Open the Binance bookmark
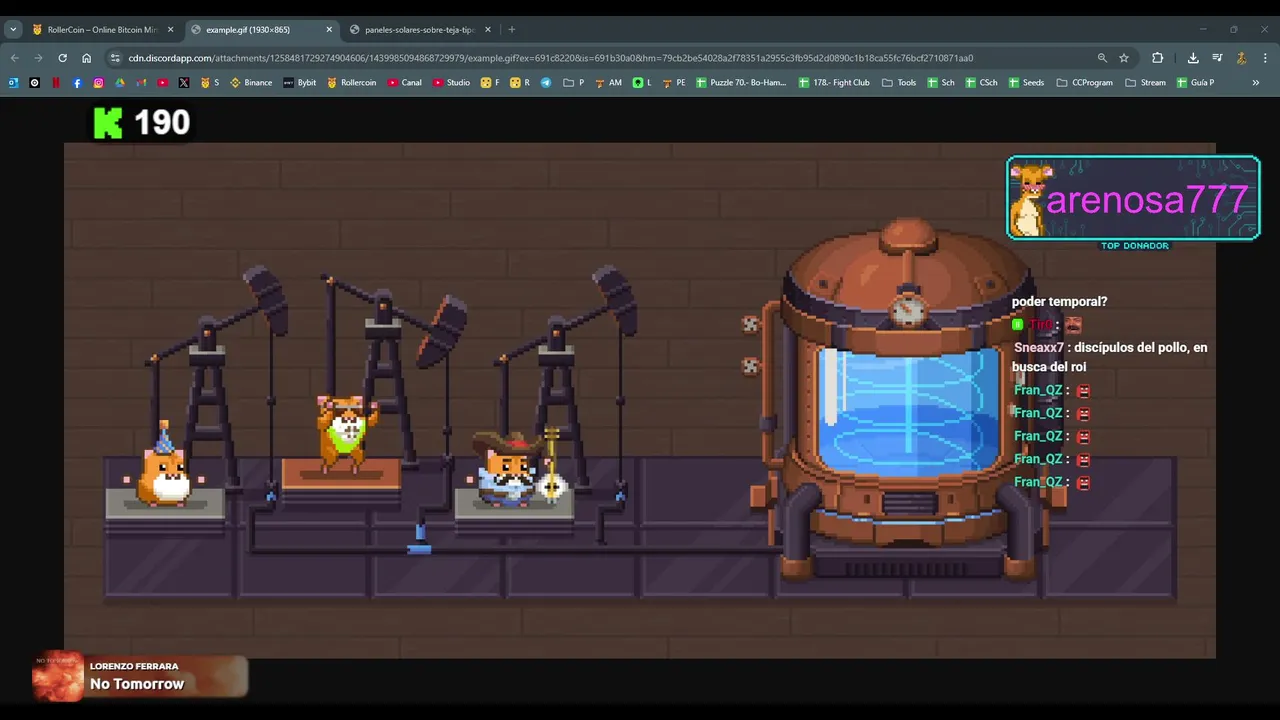 point(251,82)
